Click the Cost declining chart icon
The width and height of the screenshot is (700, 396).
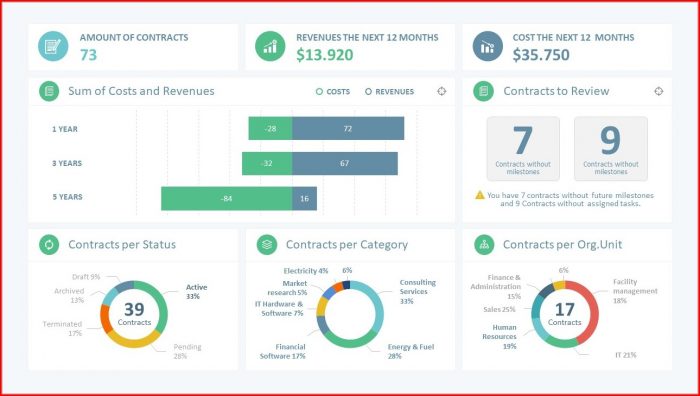point(488,46)
